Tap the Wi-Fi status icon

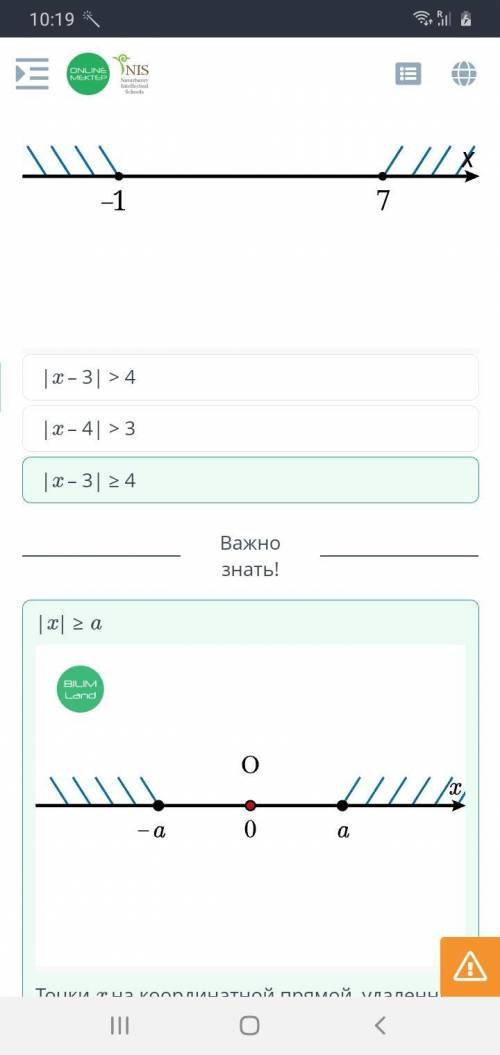click(423, 19)
